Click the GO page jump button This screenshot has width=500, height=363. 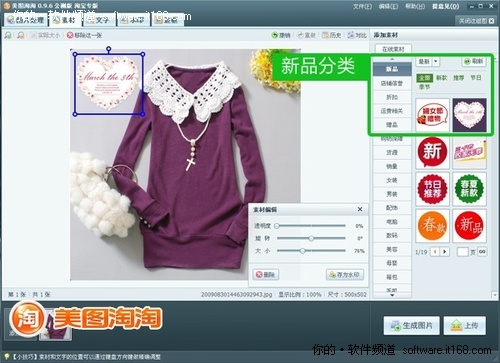(482, 252)
